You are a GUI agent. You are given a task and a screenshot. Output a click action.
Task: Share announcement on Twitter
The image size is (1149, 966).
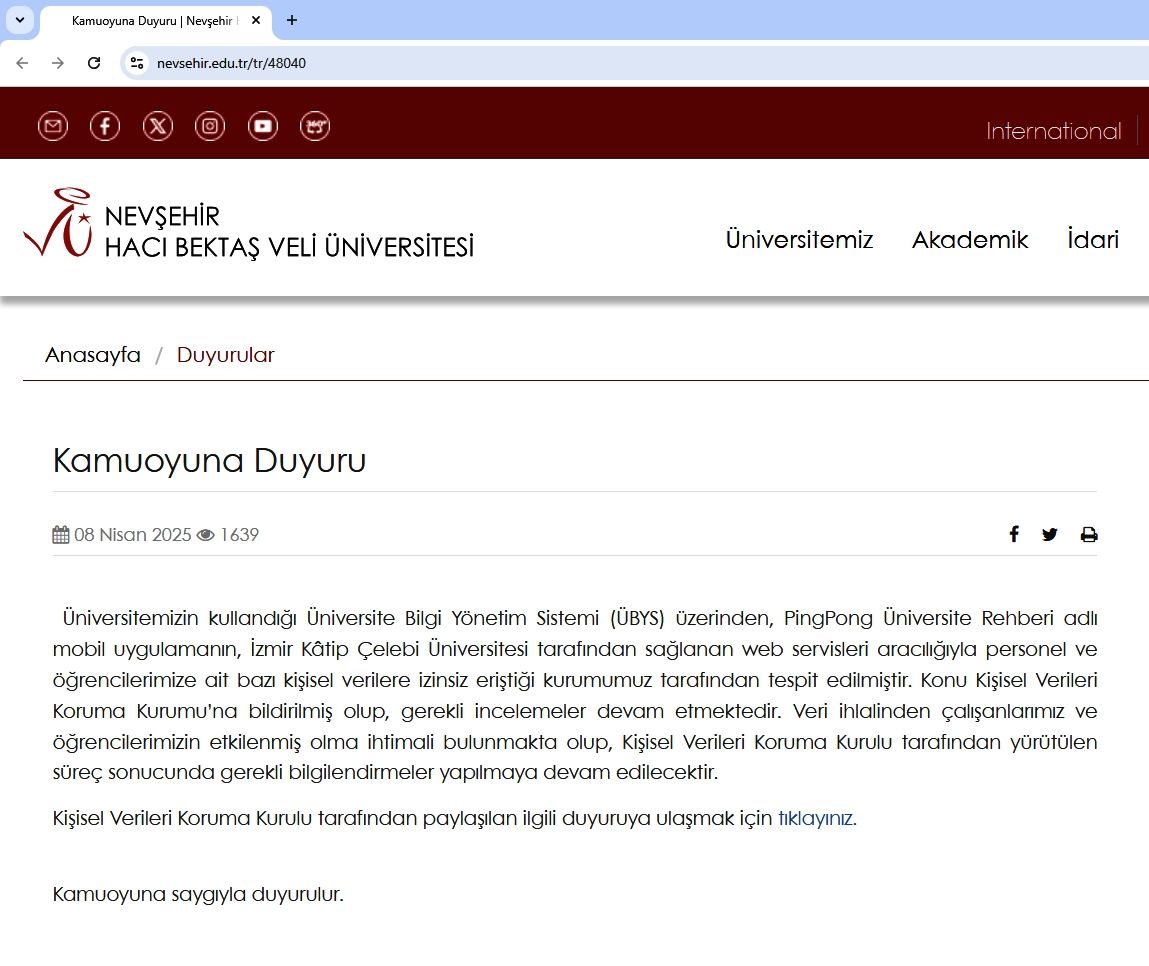coord(1049,534)
